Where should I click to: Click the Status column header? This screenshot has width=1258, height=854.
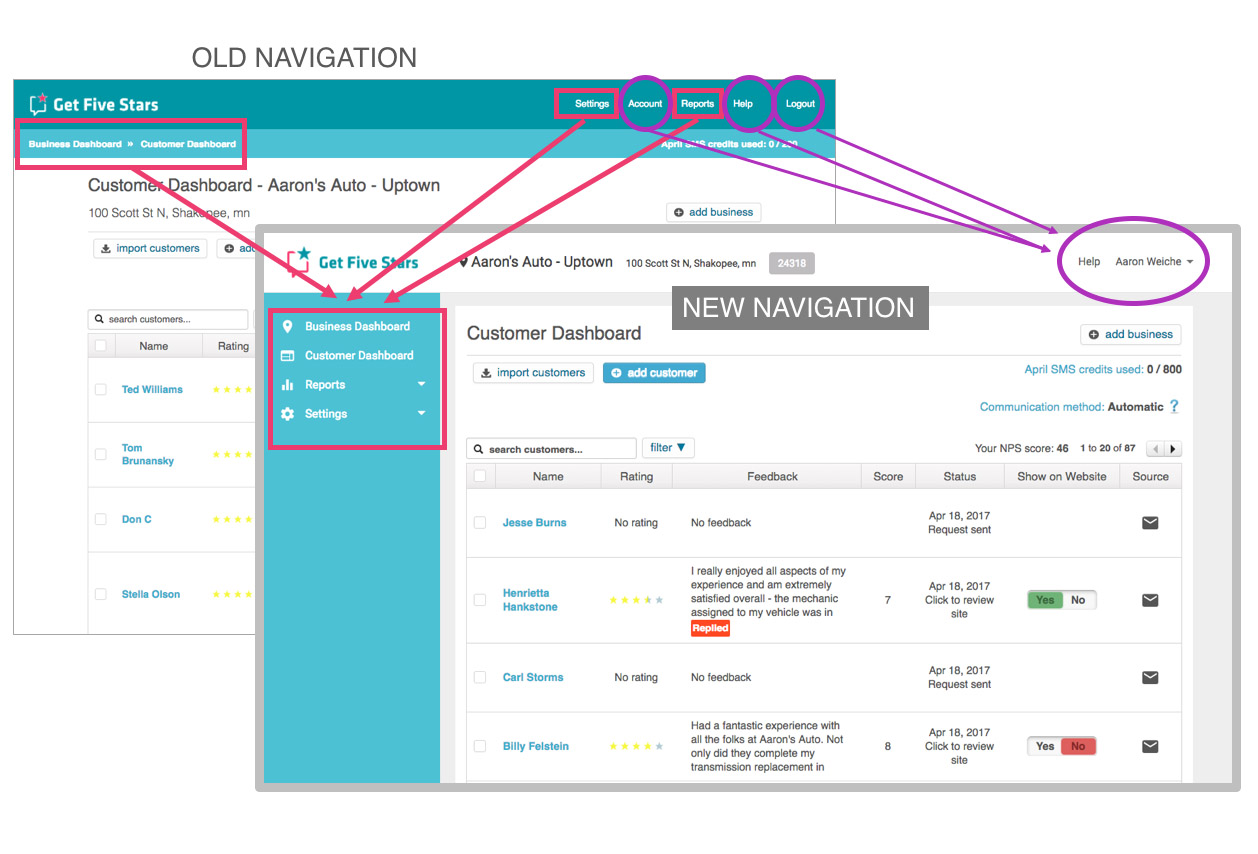(x=959, y=476)
